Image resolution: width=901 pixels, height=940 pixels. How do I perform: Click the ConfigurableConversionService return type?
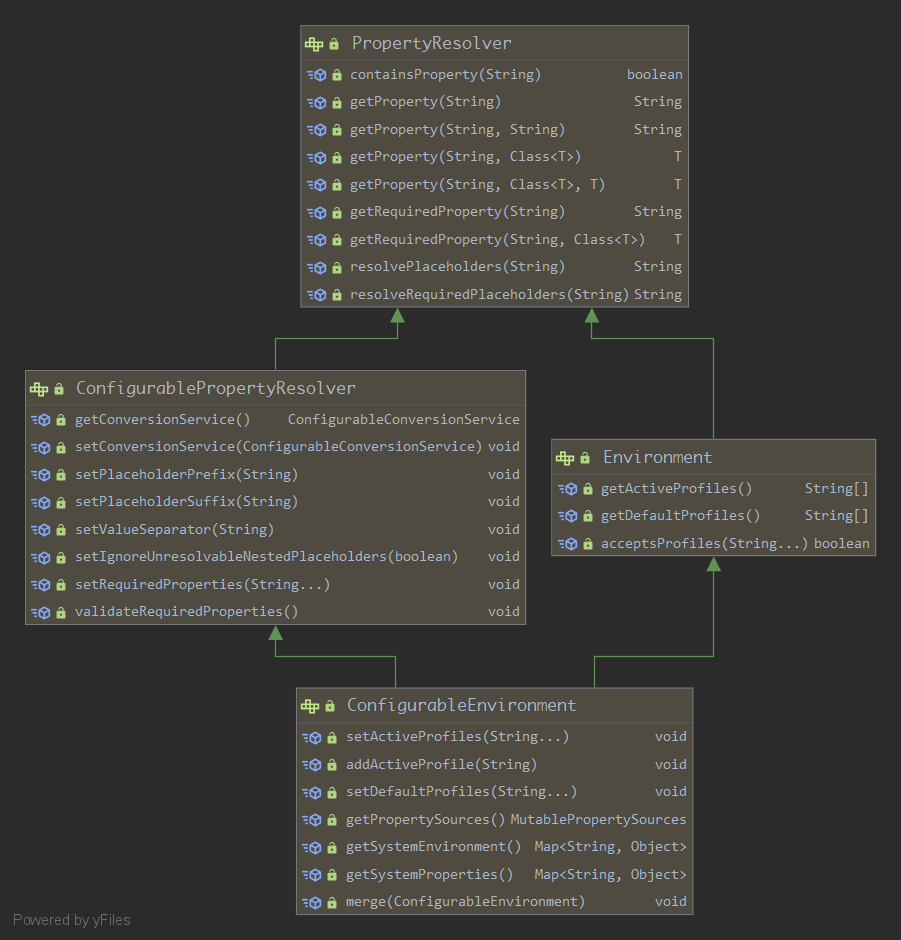[x=403, y=419]
